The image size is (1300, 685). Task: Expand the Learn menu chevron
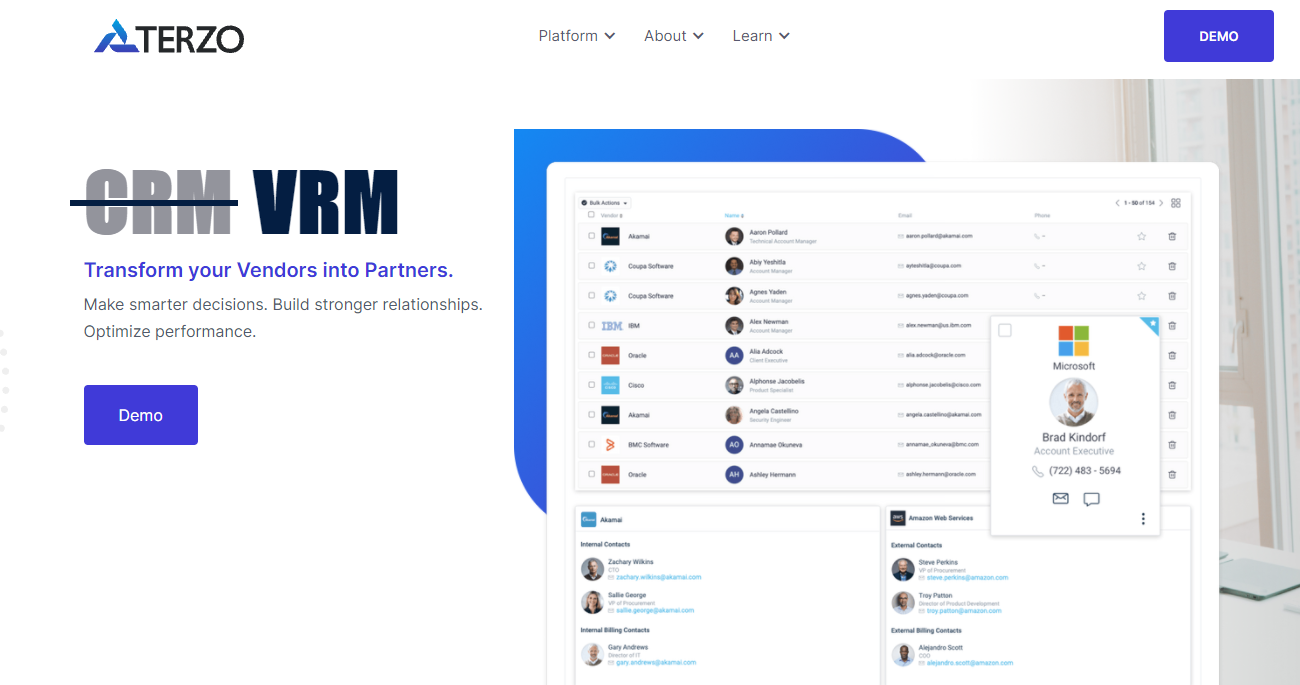(x=784, y=36)
